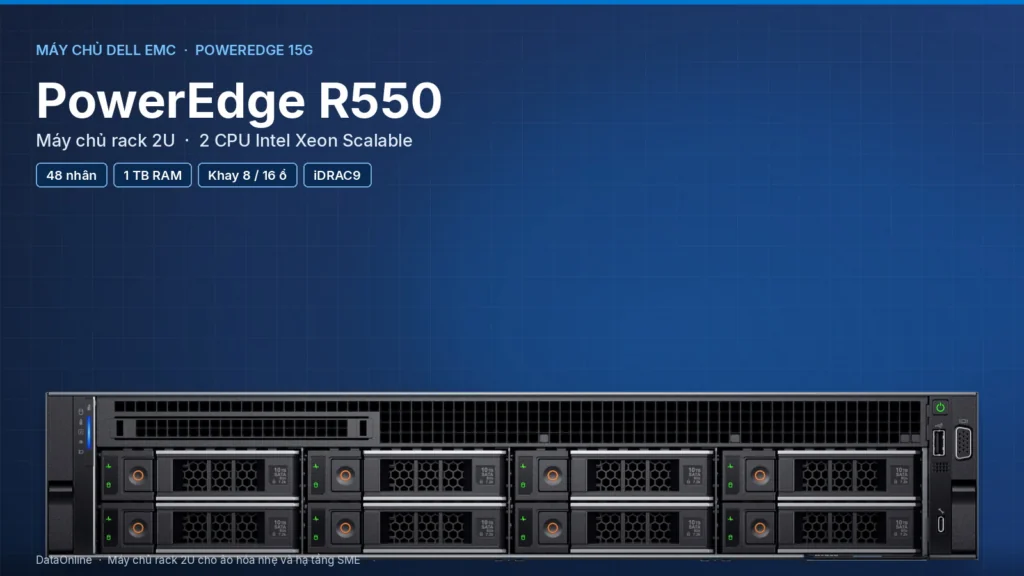Click "MÁY CHỦ DELL EMC" breadcrumb text
The image size is (1024, 576).
tap(106, 50)
